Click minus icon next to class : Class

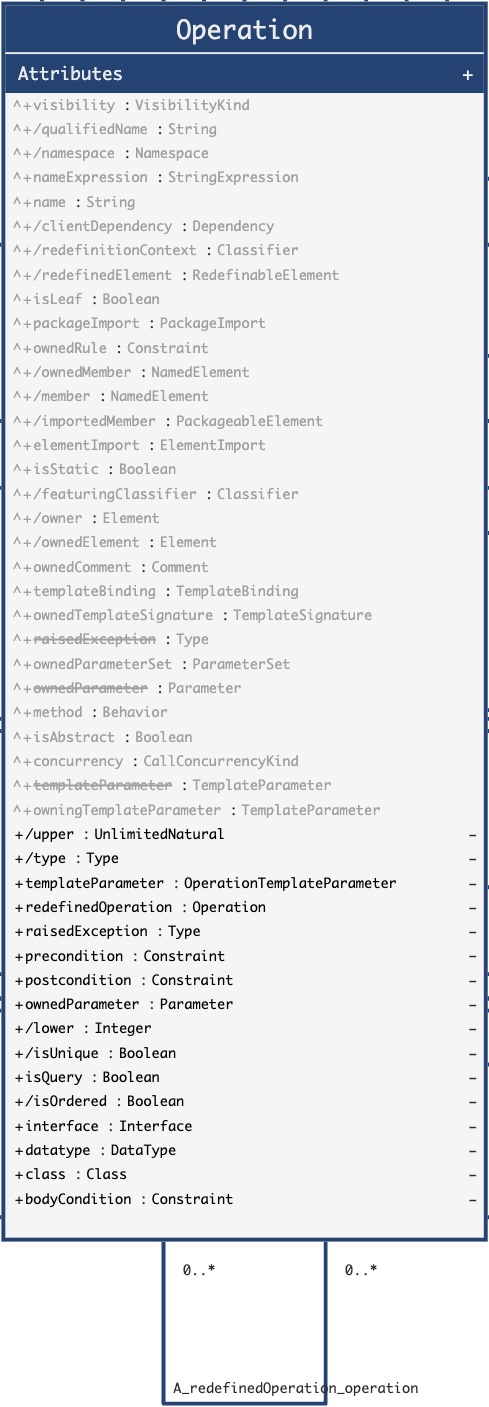(472, 1174)
